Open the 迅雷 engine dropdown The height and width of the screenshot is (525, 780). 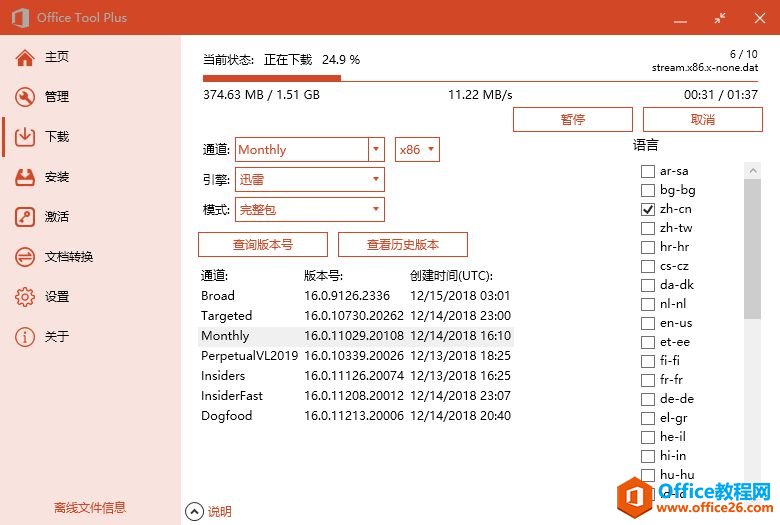pyautogui.click(x=309, y=179)
